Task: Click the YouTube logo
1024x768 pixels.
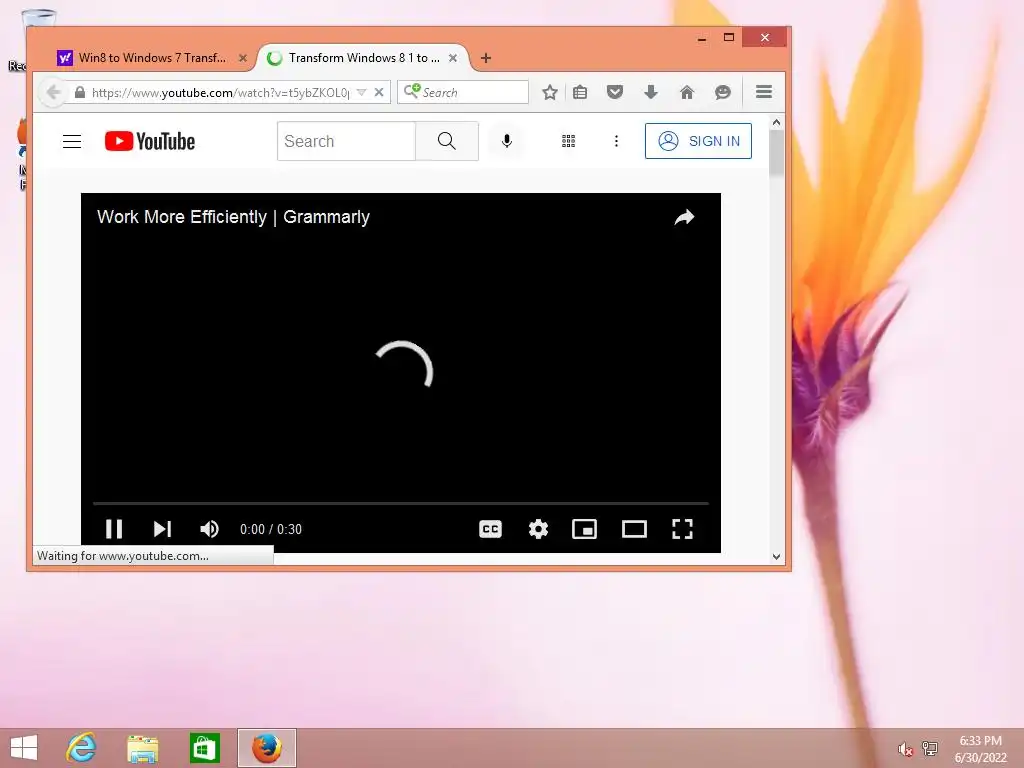Action: click(x=150, y=141)
